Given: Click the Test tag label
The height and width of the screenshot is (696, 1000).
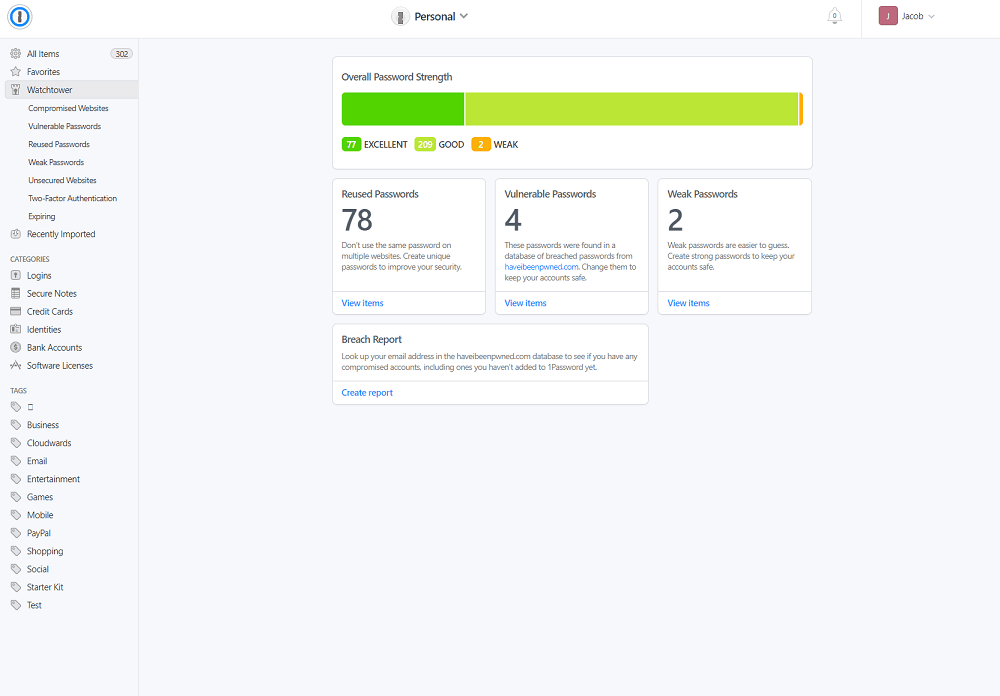Looking at the screenshot, I should pyautogui.click(x=34, y=605).
